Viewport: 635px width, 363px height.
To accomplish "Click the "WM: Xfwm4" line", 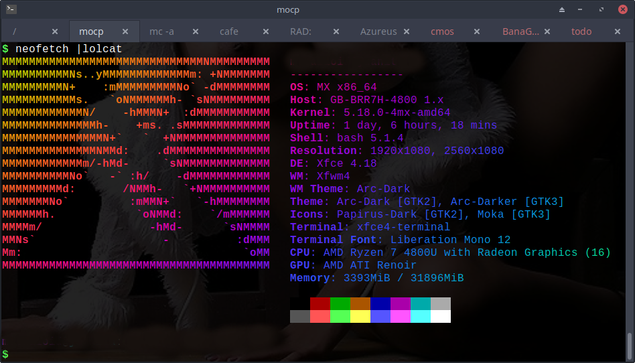I will (320, 176).
